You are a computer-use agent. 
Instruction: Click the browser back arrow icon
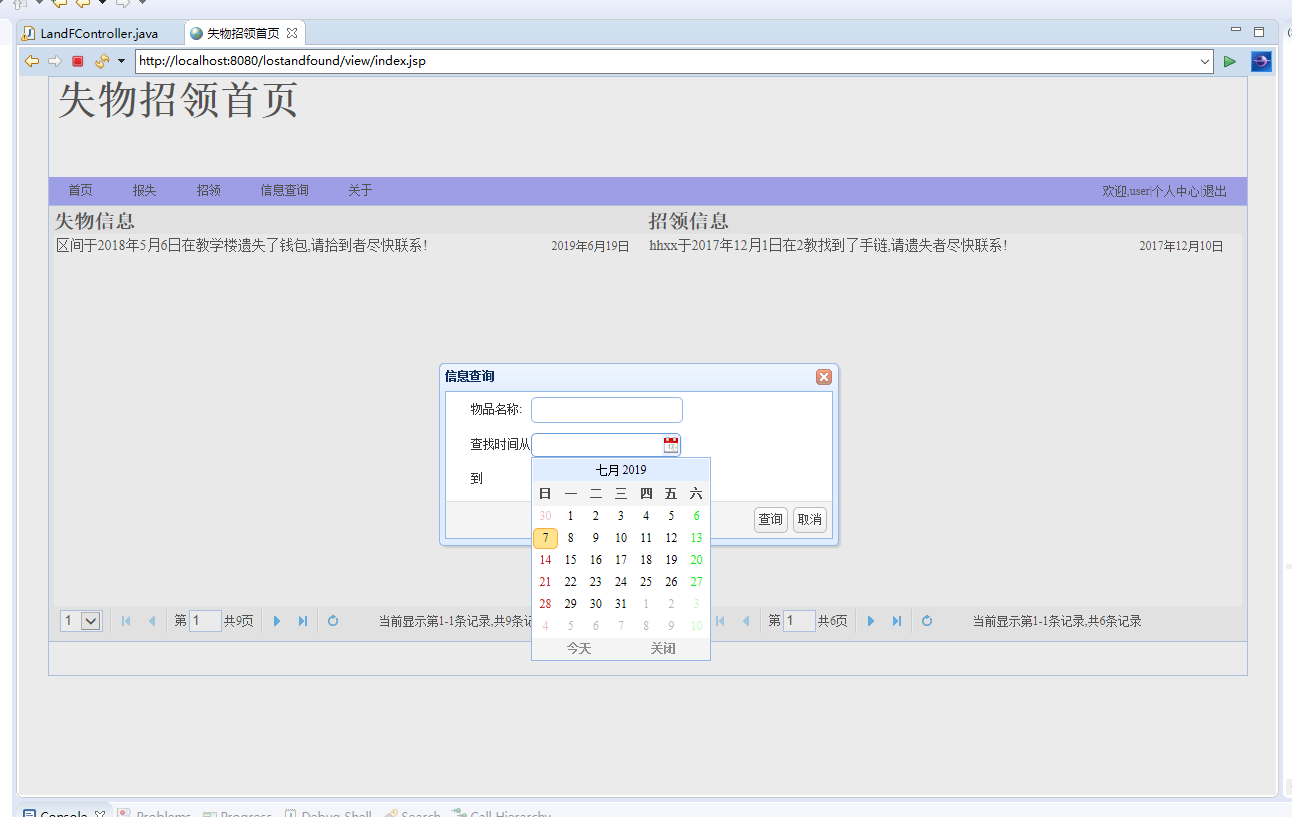32,61
